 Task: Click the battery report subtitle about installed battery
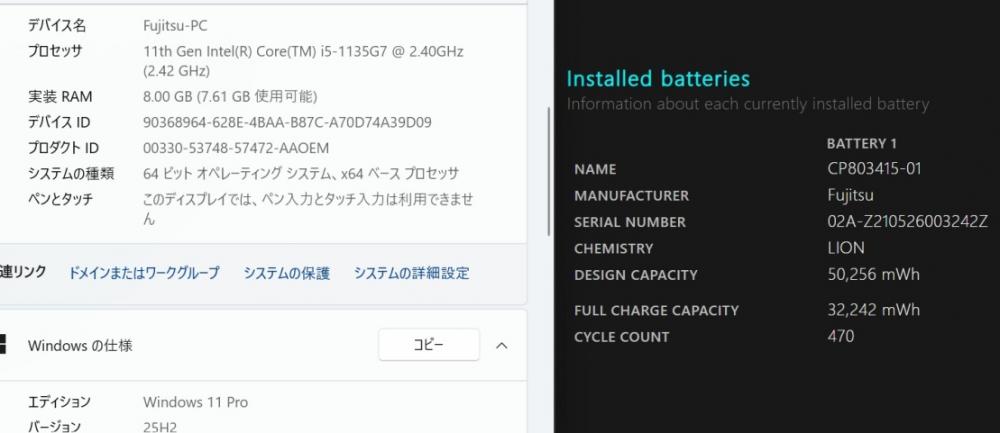[x=747, y=104]
